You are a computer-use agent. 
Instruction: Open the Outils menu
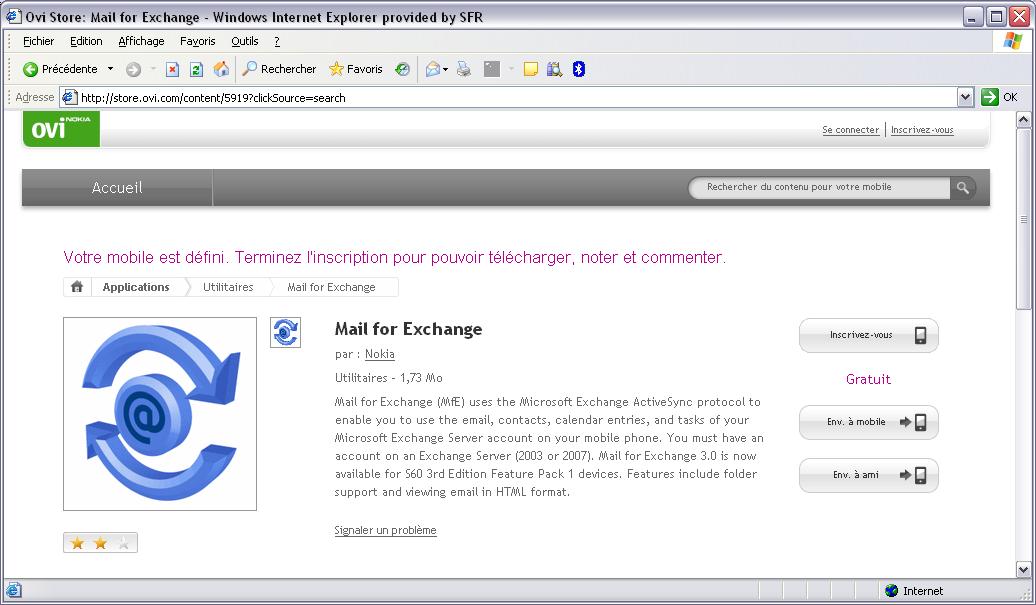[244, 41]
